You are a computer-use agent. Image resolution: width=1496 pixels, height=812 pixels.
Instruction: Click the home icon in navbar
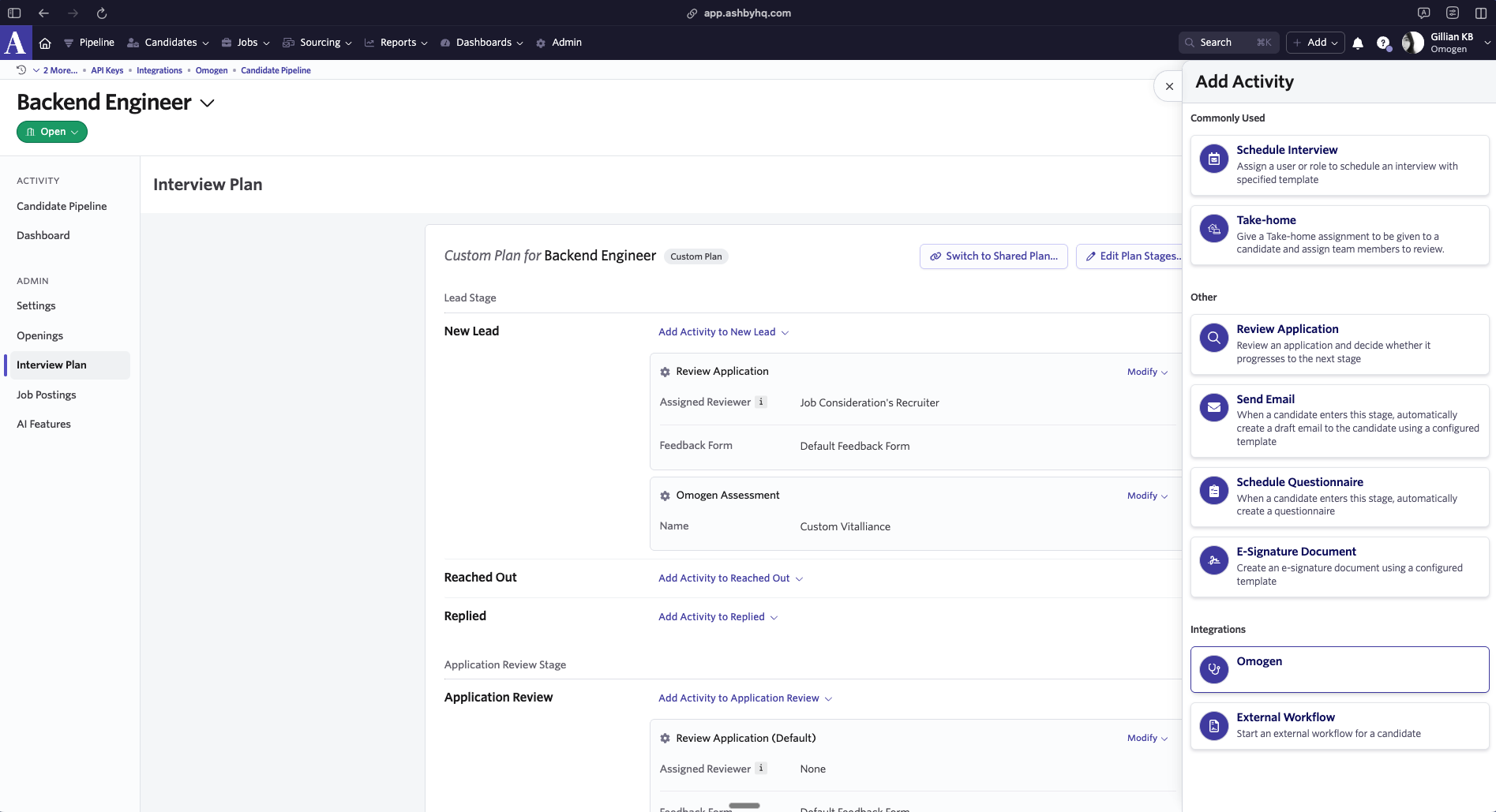tap(45, 43)
